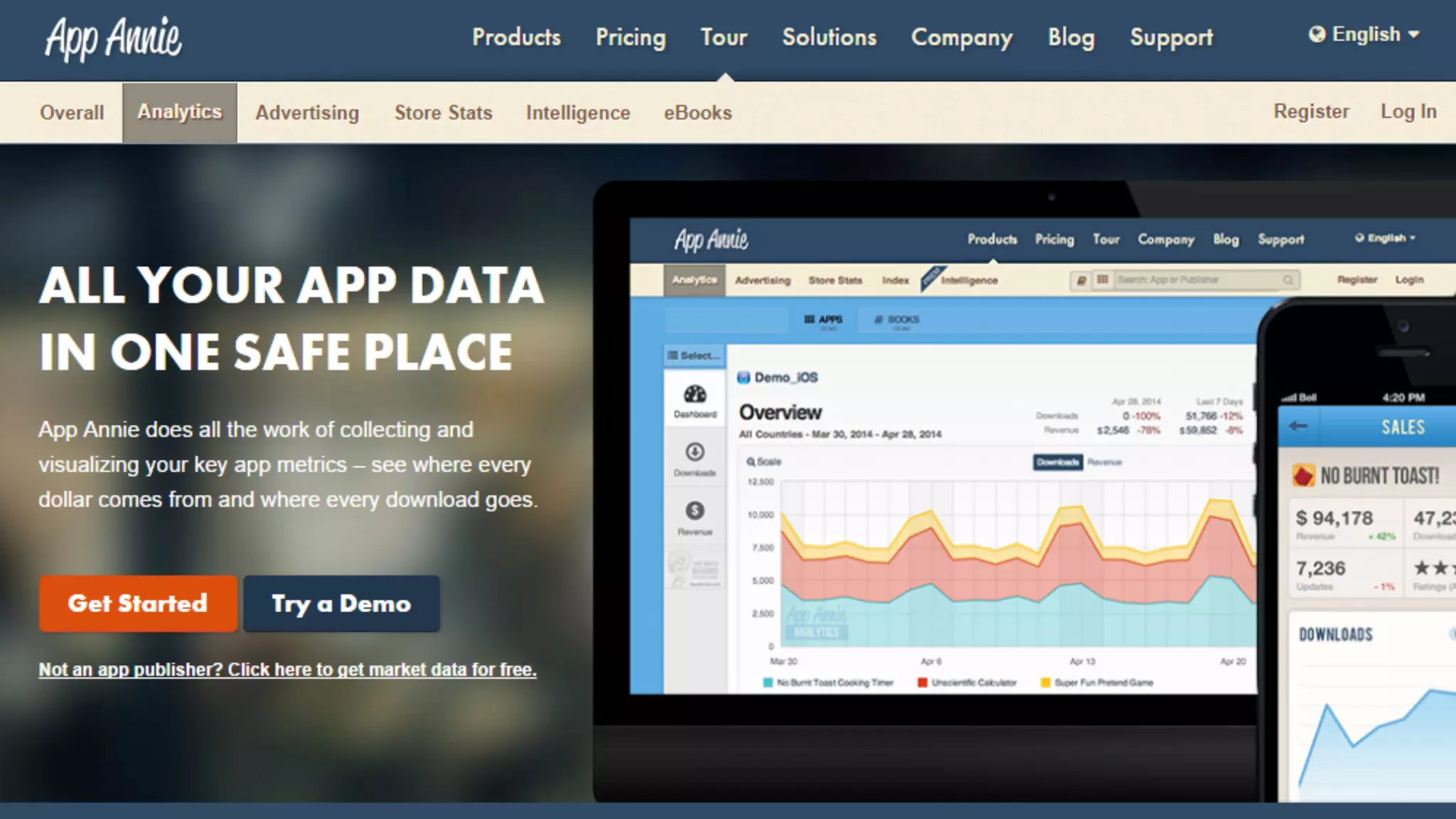The height and width of the screenshot is (819, 1456).
Task: Click the teal No Burnt Toast legend swatch
Action: (x=768, y=682)
